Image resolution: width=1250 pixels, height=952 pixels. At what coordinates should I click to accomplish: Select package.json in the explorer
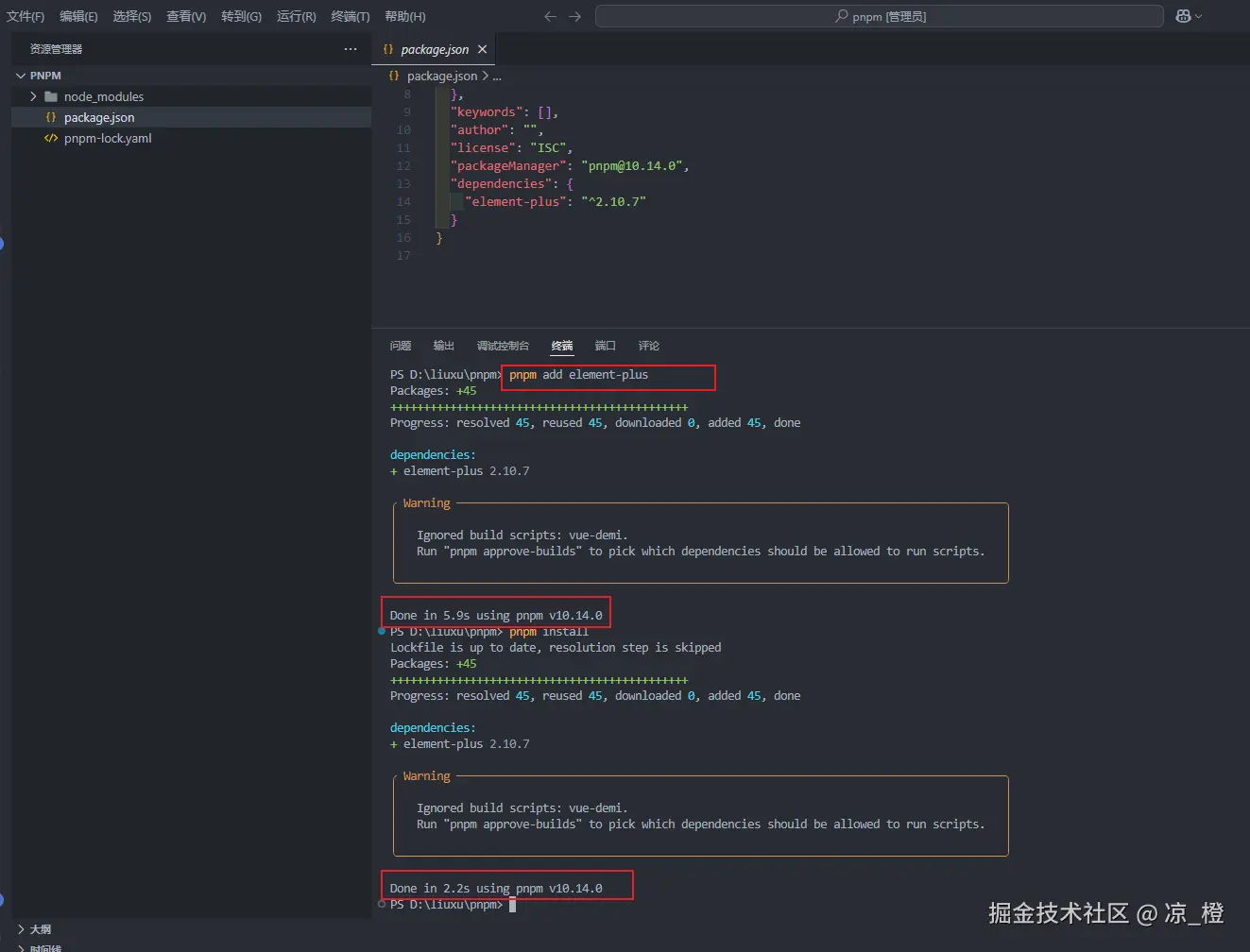(191, 117)
